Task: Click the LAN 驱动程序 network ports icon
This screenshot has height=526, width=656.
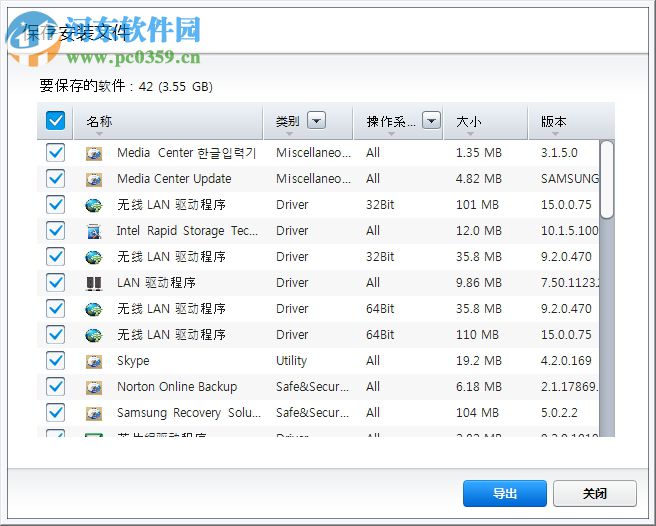Action: tap(94, 283)
